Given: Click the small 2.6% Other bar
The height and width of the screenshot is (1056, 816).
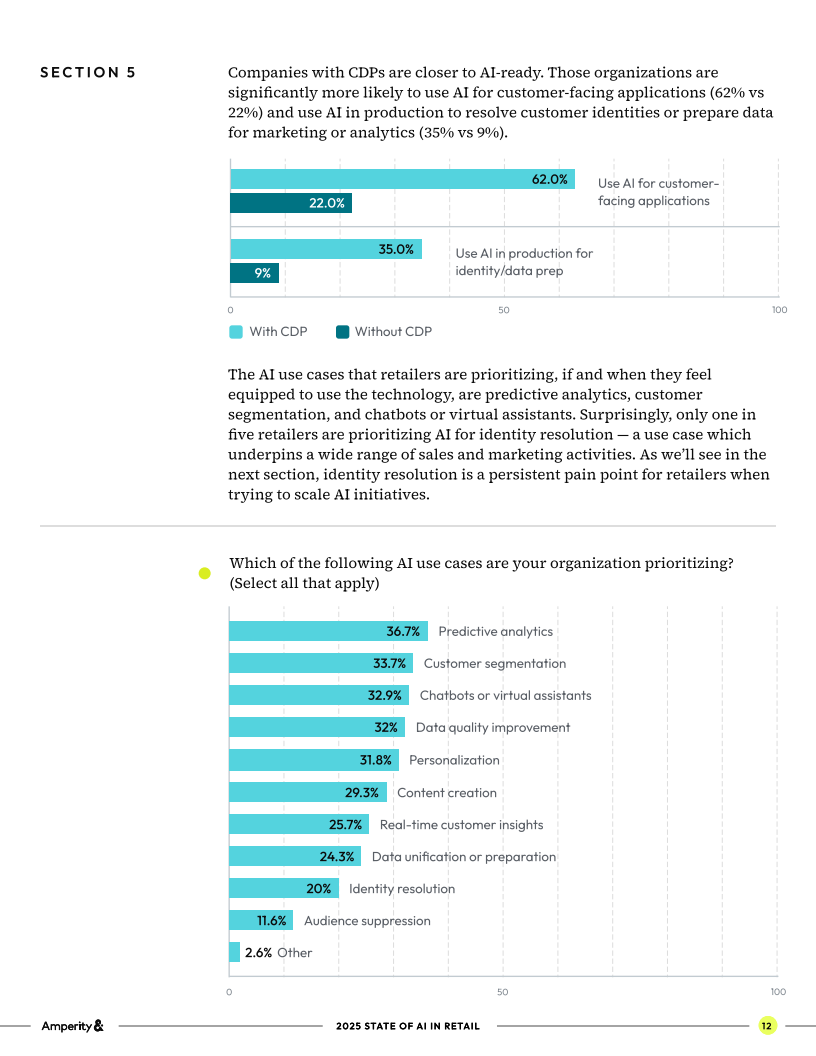Looking at the screenshot, I should 234,952.
